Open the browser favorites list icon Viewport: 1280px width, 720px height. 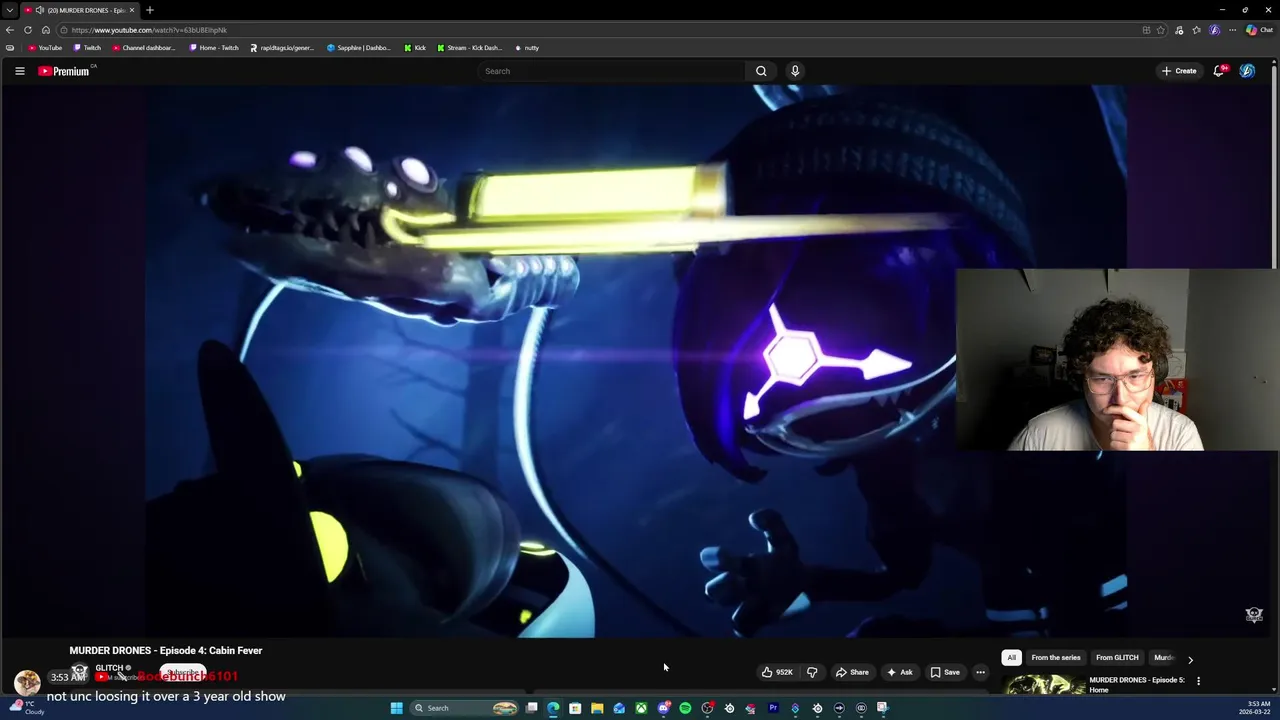[x=1197, y=30]
